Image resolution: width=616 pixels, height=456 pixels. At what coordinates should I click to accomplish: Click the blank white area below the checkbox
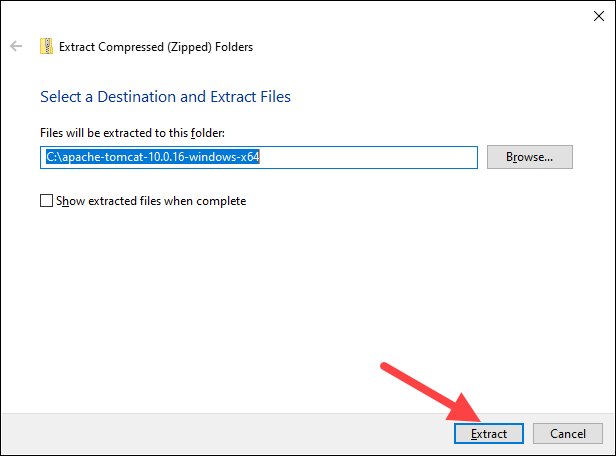(250, 300)
